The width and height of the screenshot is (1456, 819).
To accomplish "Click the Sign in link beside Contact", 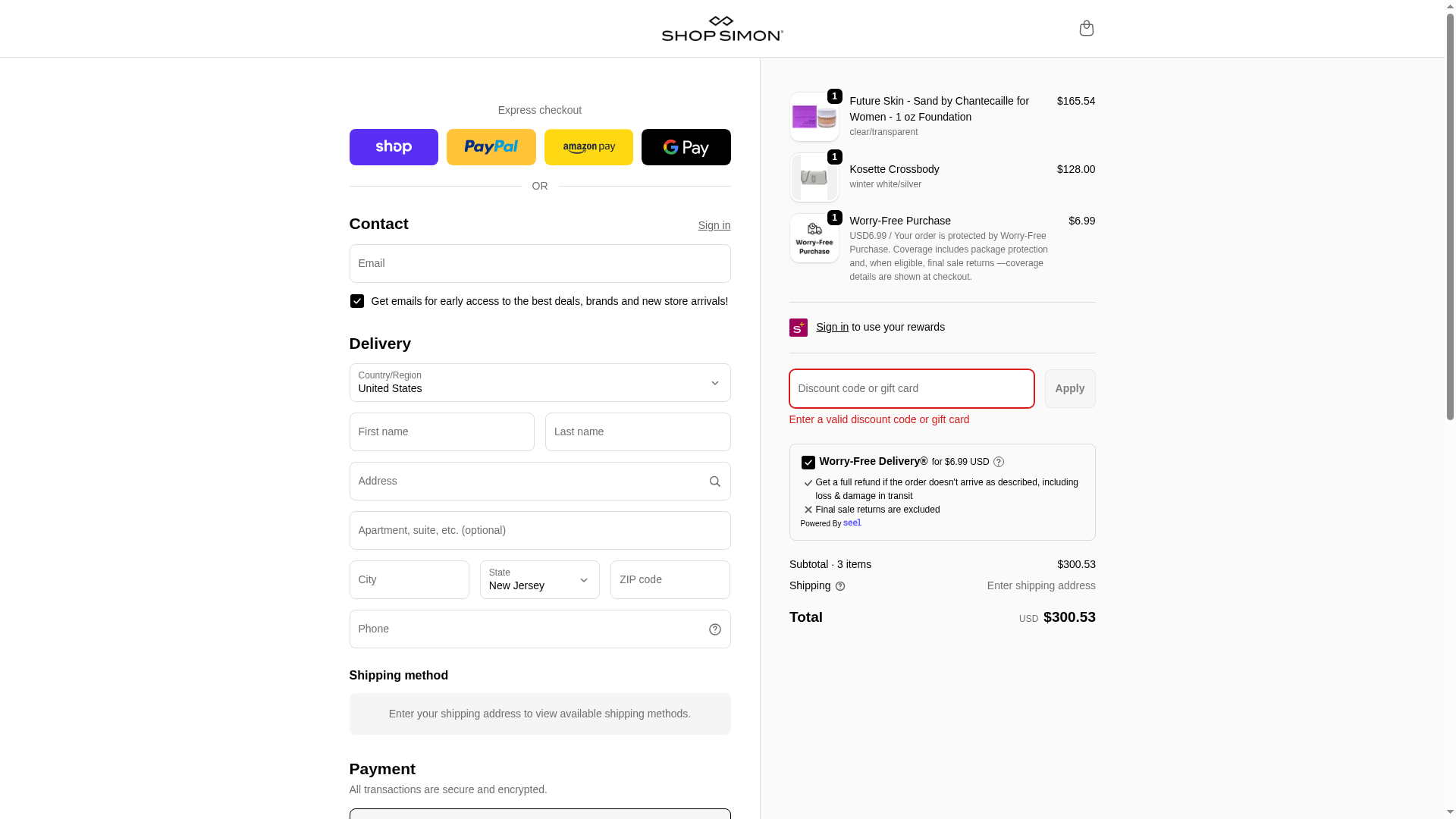I will [x=714, y=225].
